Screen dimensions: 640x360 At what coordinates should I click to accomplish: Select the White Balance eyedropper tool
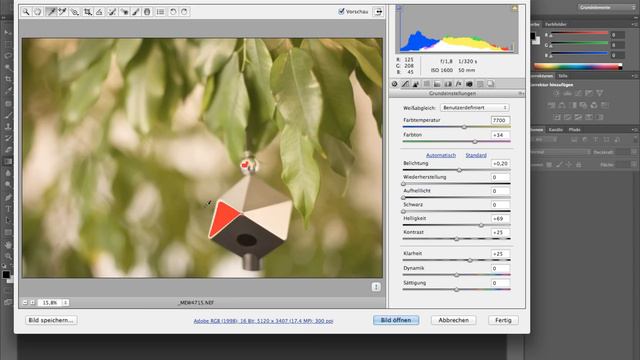click(51, 12)
